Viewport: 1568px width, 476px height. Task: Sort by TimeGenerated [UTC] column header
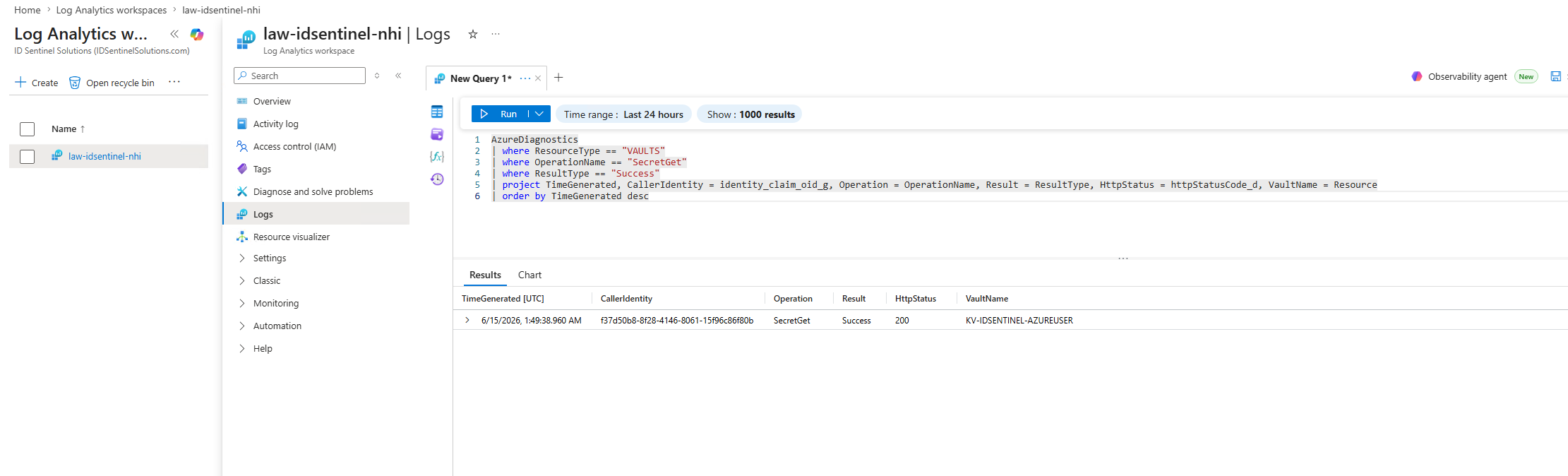503,299
